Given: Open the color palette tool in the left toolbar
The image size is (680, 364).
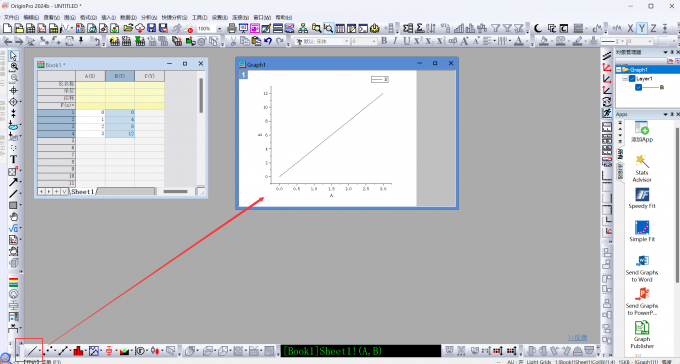Looking at the screenshot, I should (13, 282).
